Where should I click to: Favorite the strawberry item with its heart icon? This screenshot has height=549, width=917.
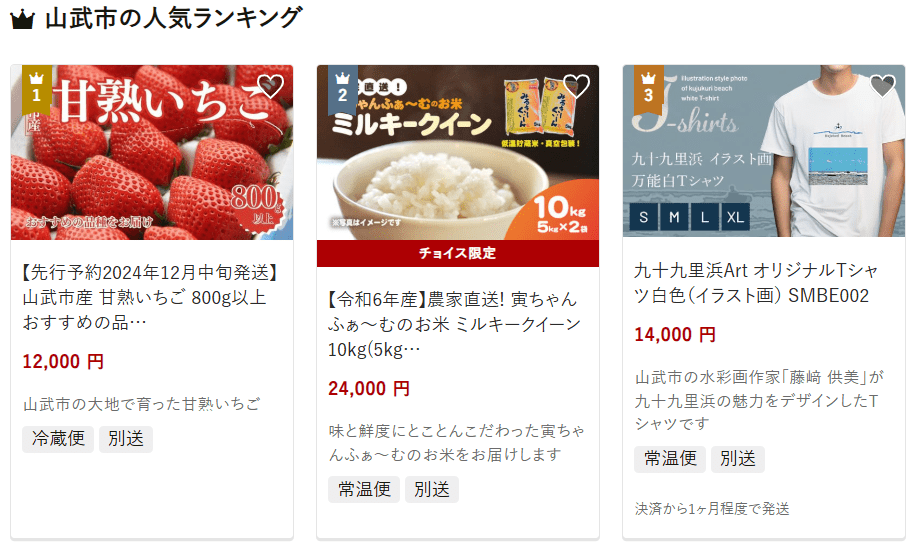[x=271, y=87]
